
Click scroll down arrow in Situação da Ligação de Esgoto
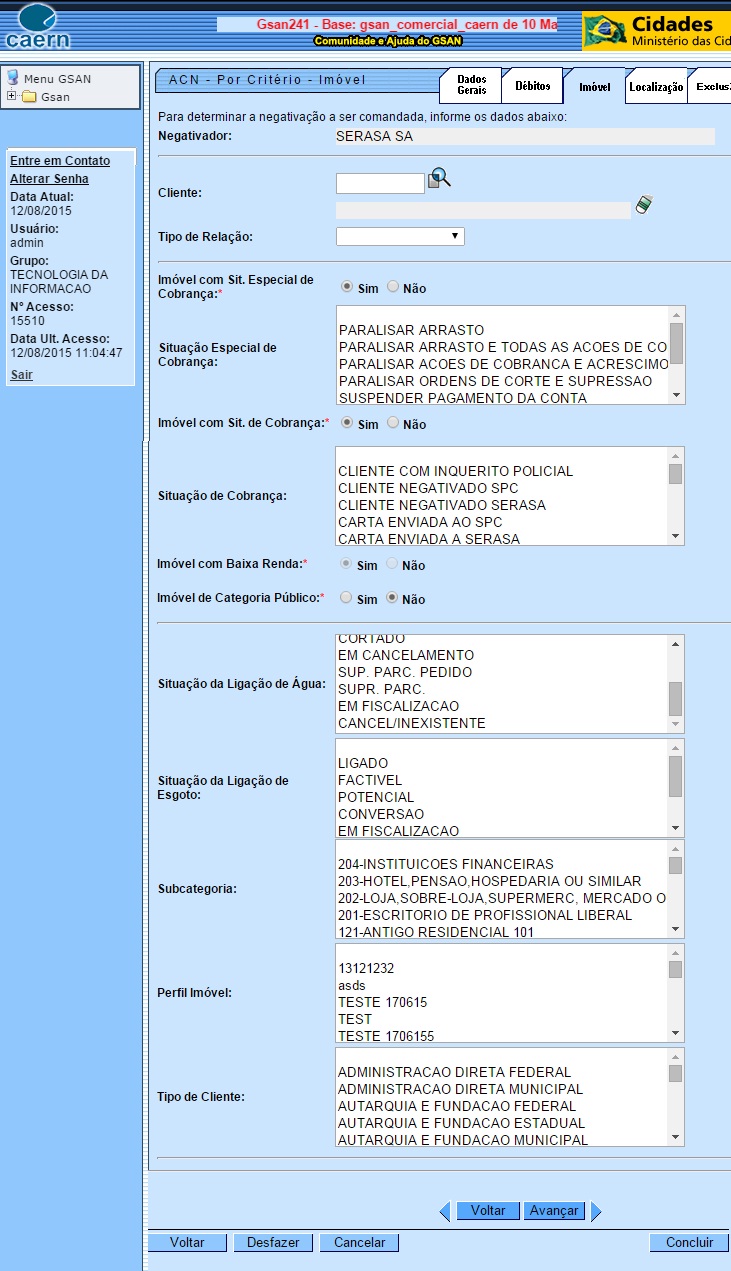pos(676,829)
